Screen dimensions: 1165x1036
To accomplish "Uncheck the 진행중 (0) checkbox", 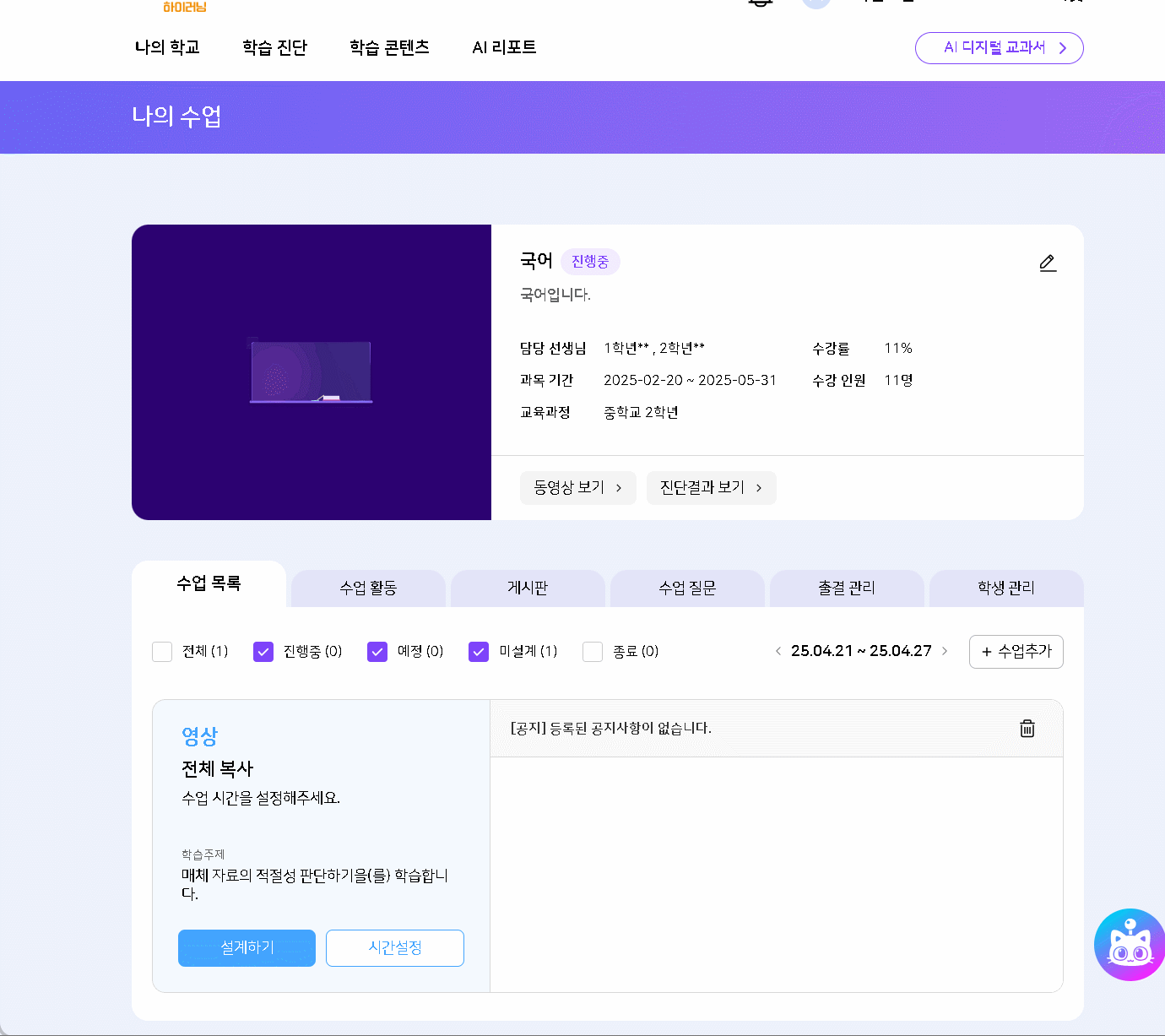I will (263, 652).
